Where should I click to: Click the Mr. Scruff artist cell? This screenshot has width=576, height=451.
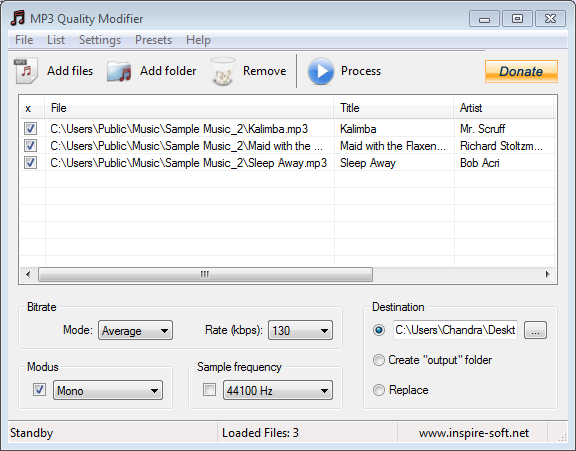[482, 129]
